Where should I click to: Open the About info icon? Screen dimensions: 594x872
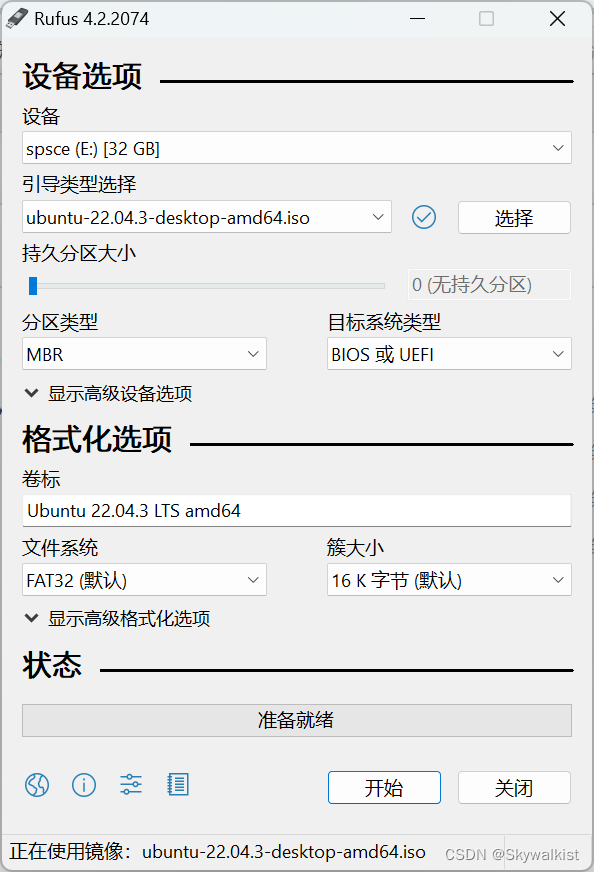84,785
